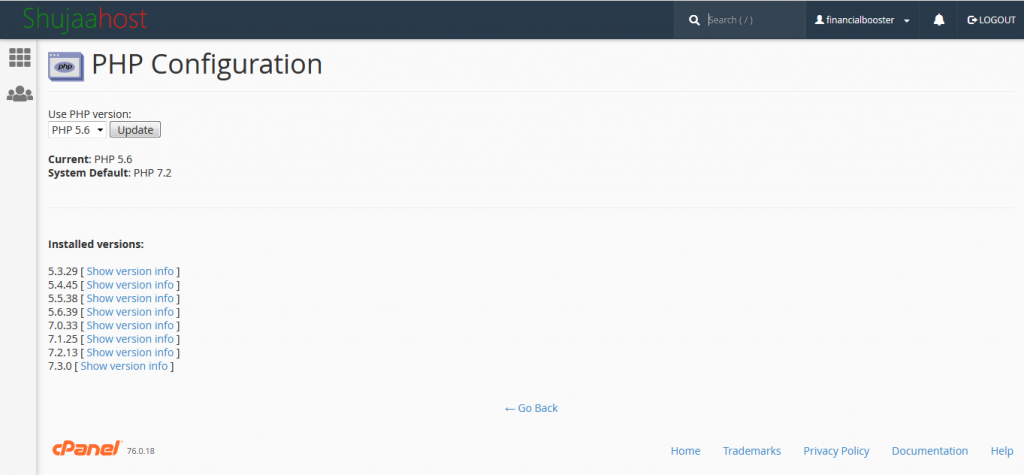This screenshot has width=1024, height=475.
Task: Show version info for PHP 5.5.38
Action: 130,299
